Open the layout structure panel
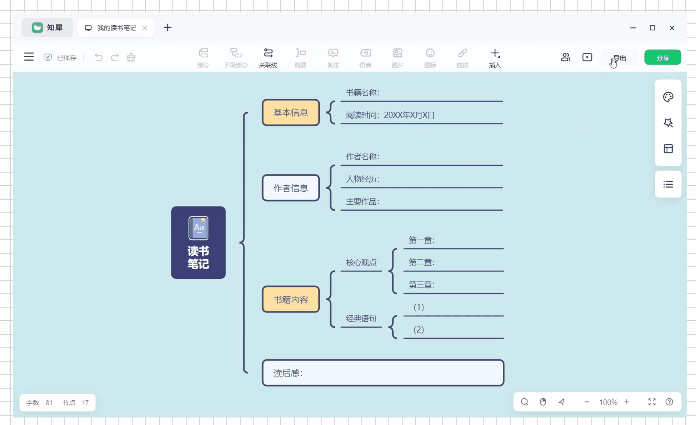 coord(668,148)
